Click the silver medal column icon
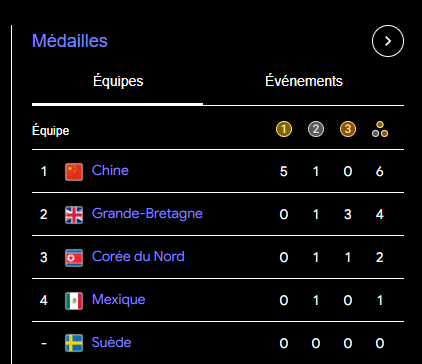Viewport: 422px width, 364px height. (316, 129)
